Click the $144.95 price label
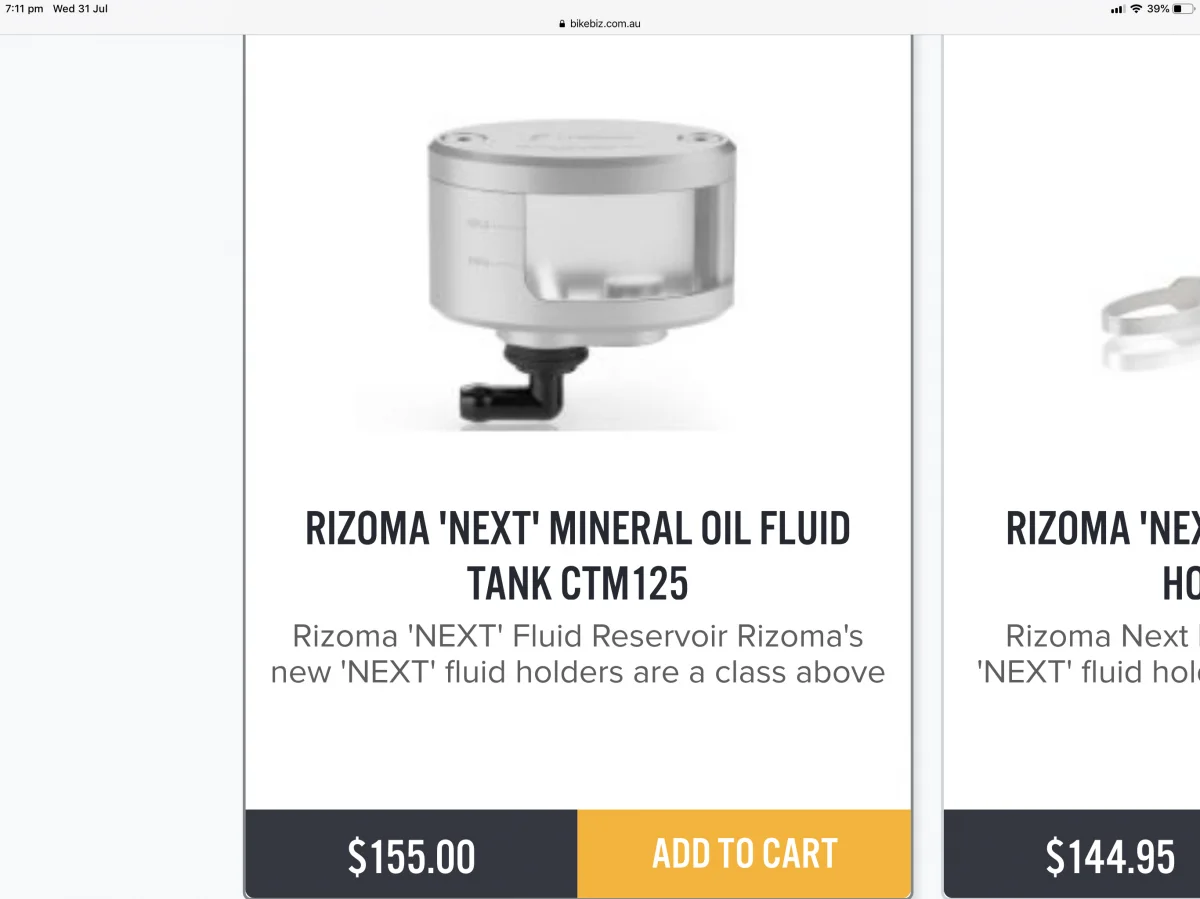The height and width of the screenshot is (899, 1200). (1110, 856)
